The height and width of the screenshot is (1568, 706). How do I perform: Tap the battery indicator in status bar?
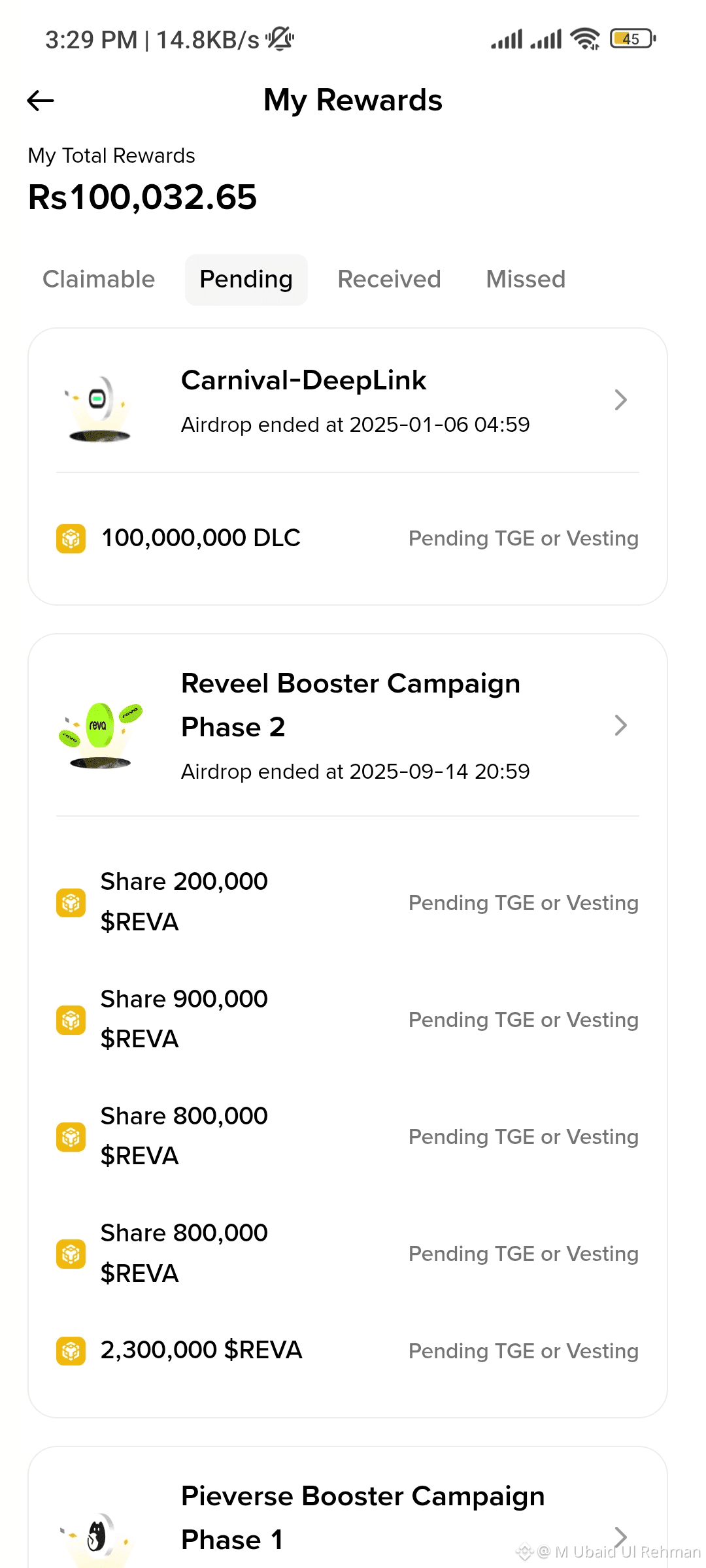point(632,39)
